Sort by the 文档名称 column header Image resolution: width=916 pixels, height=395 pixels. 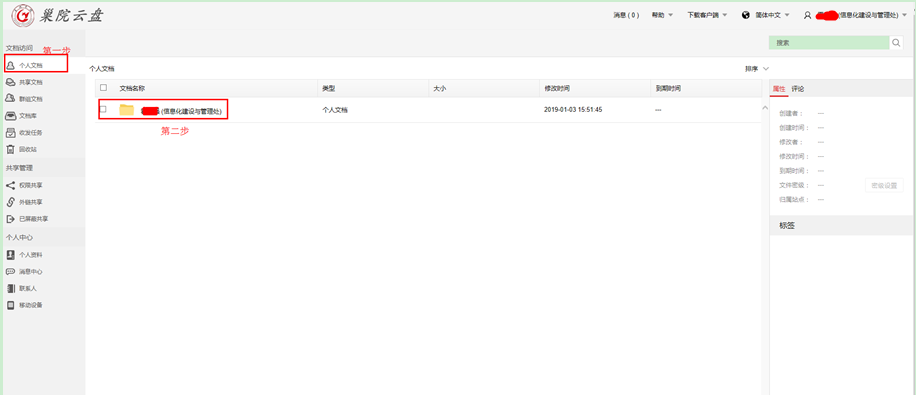[x=132, y=88]
